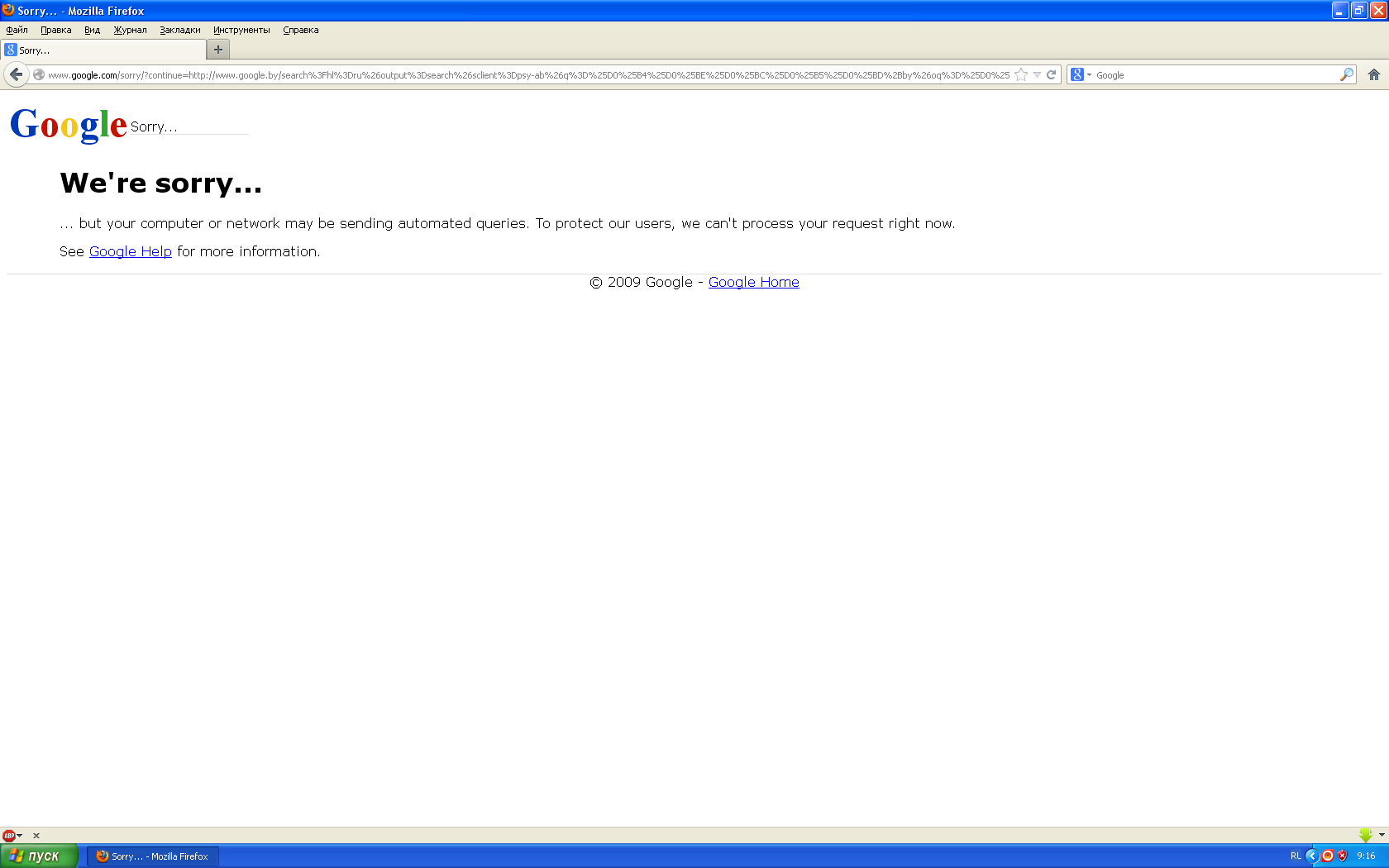
Task: Open the Правка menu
Action: coord(55,30)
